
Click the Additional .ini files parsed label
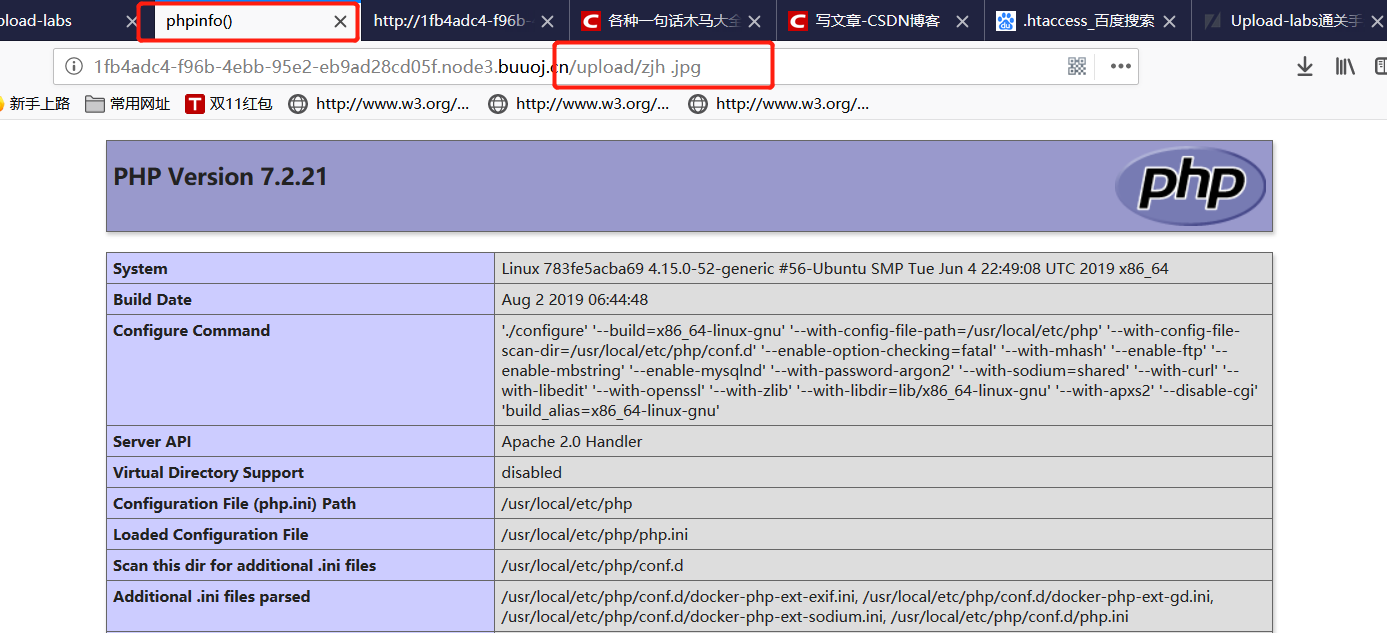[x=212, y=597]
